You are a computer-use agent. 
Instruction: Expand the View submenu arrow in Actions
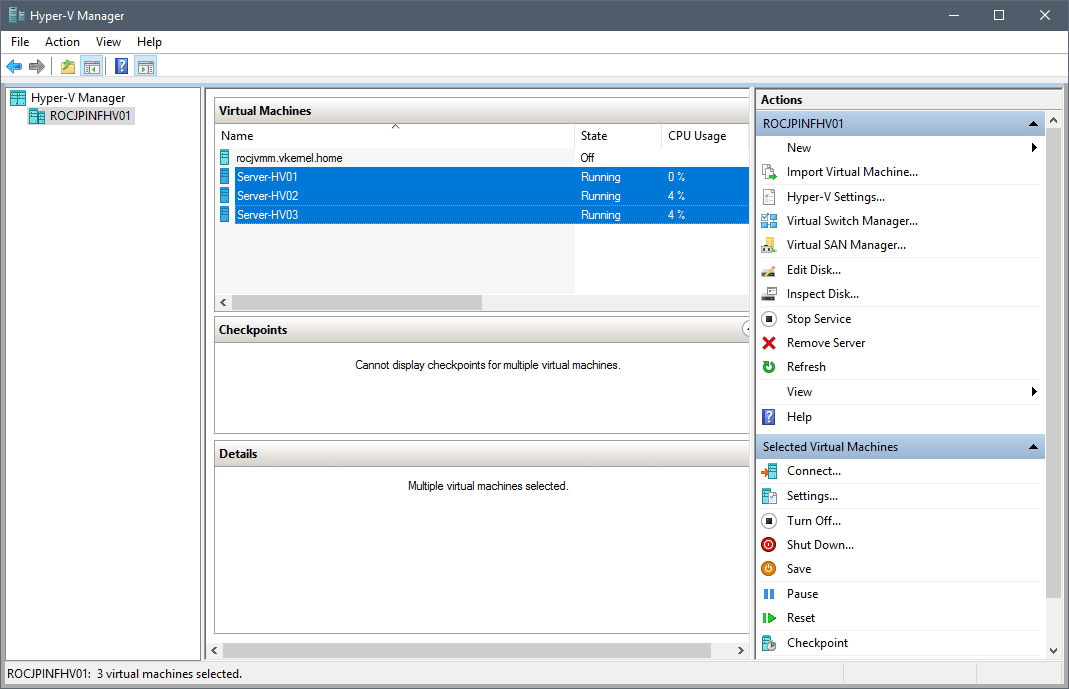(1034, 392)
